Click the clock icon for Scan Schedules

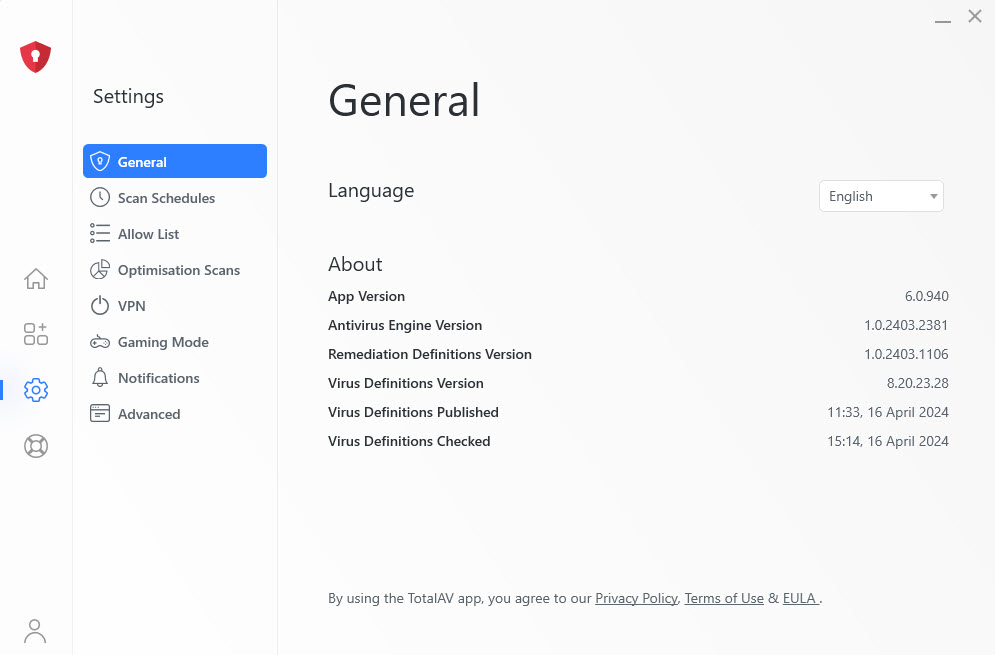100,197
